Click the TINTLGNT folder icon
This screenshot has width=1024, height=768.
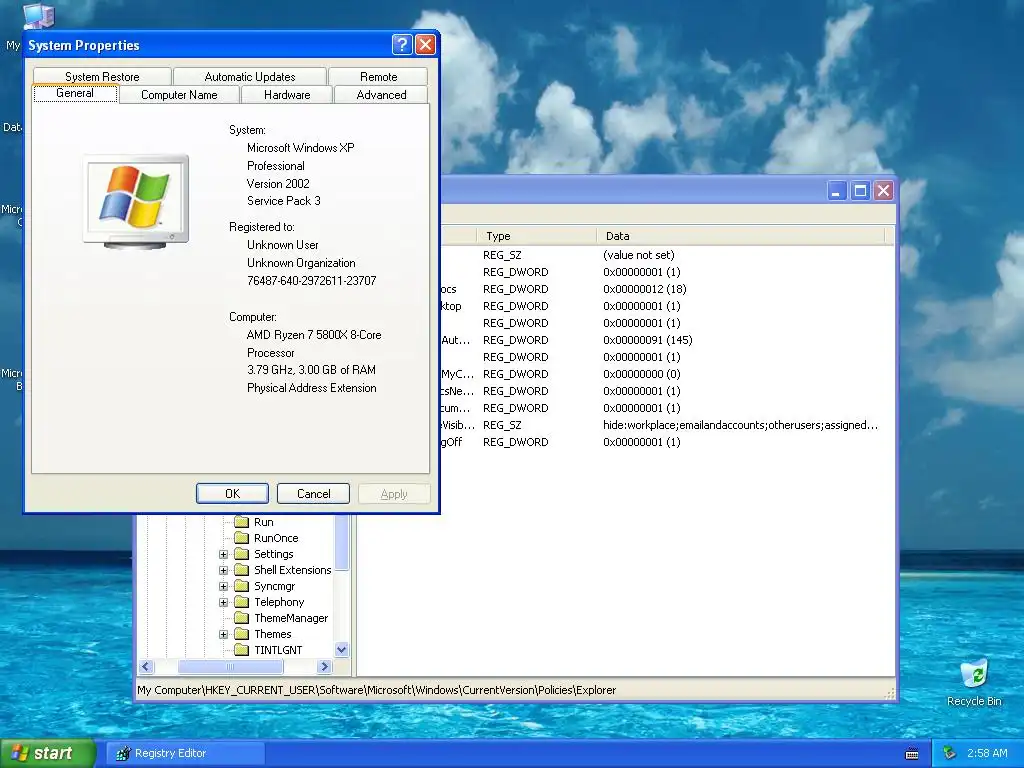pyautogui.click(x=242, y=650)
